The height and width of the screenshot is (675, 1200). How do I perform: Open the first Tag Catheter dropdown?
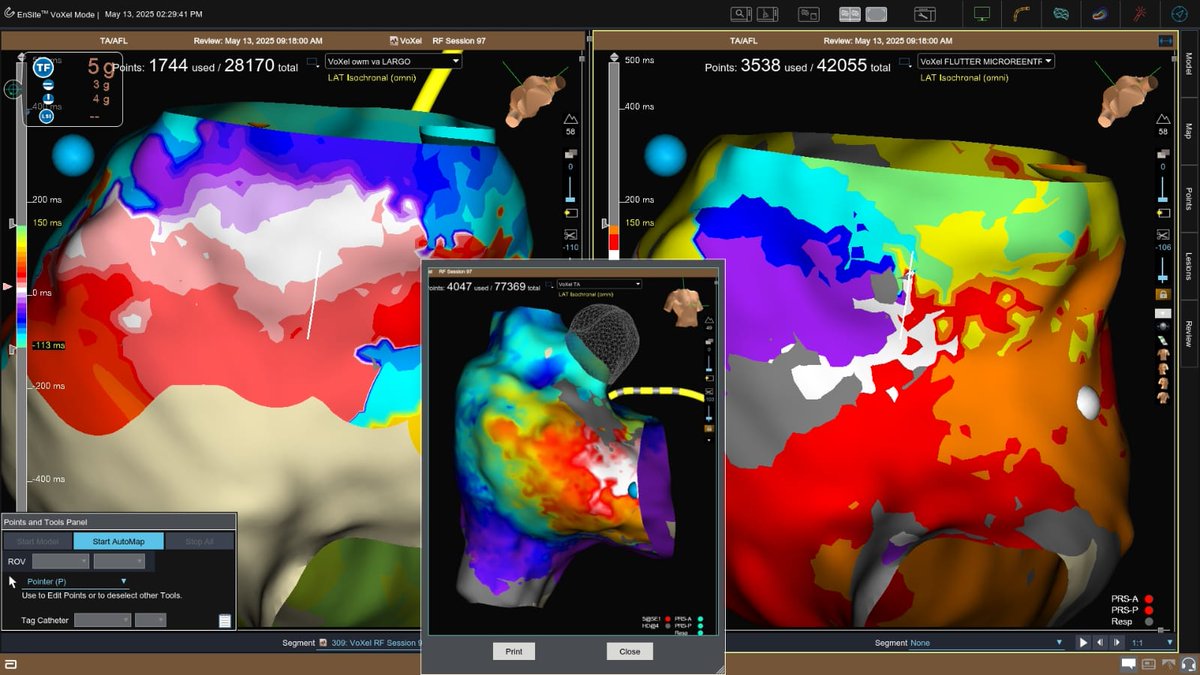(x=102, y=620)
